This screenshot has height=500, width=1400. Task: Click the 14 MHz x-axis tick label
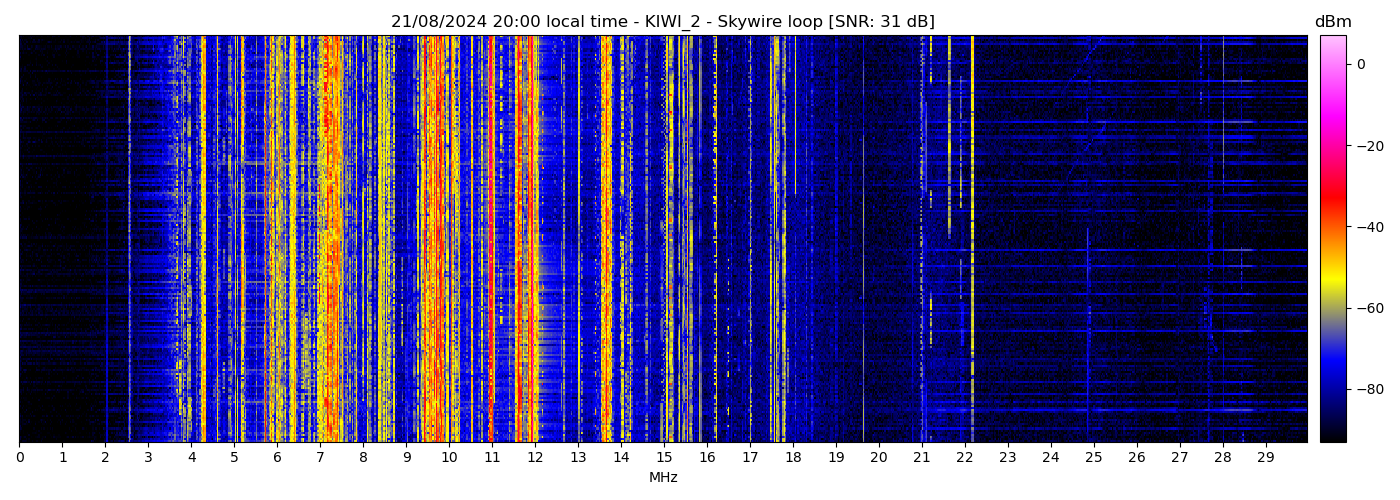[621, 458]
